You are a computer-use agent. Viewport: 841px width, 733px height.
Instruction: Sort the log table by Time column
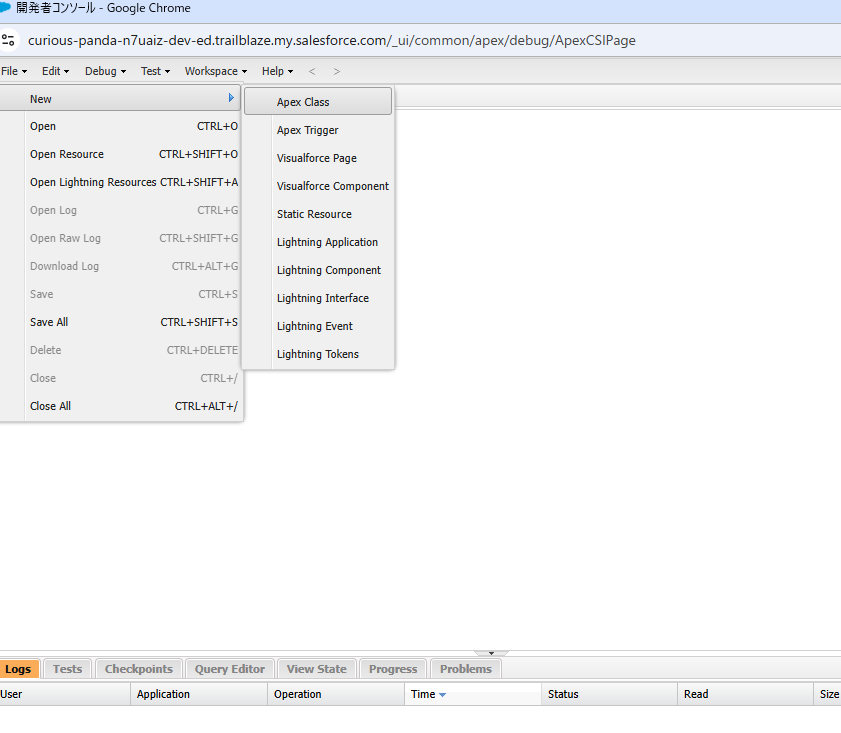472,694
